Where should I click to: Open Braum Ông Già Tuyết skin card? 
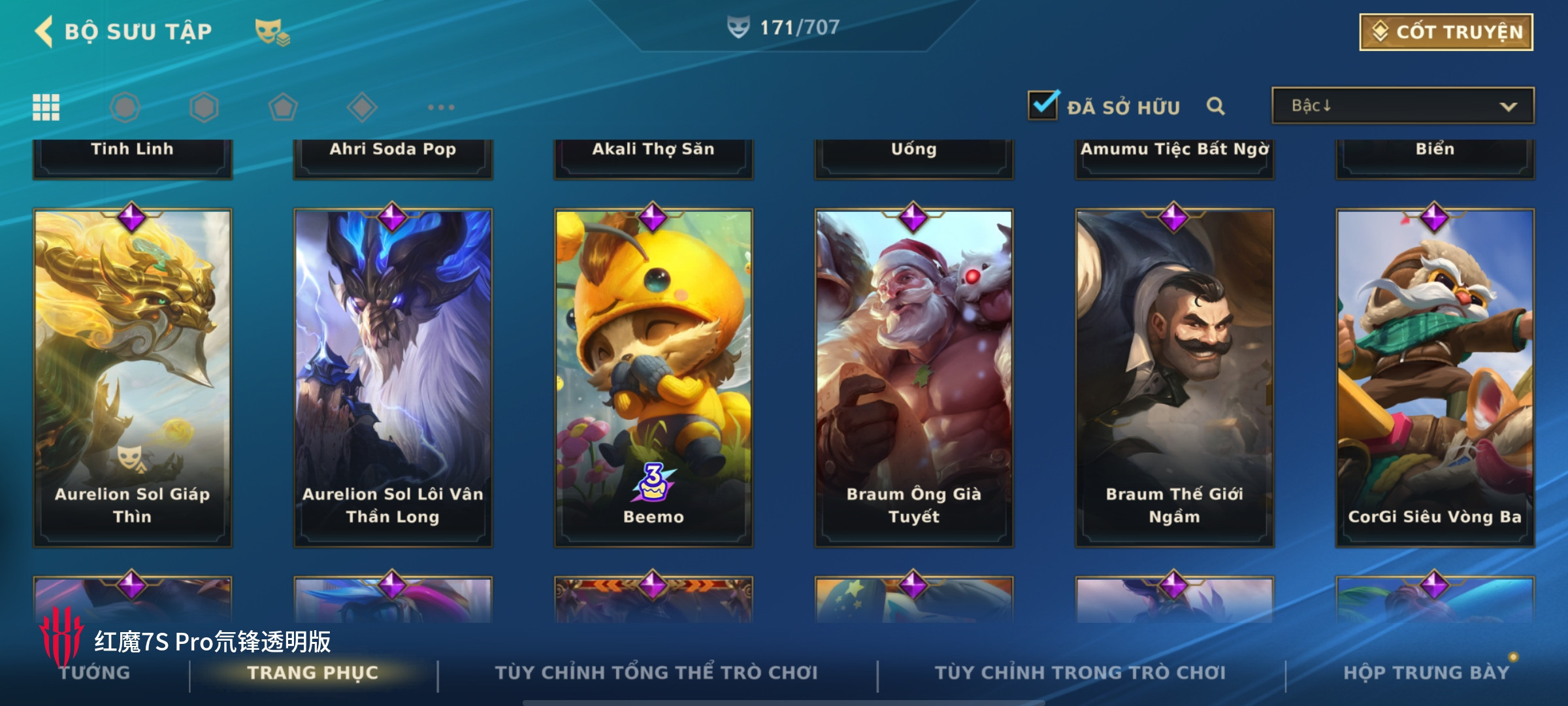pyautogui.click(x=913, y=377)
